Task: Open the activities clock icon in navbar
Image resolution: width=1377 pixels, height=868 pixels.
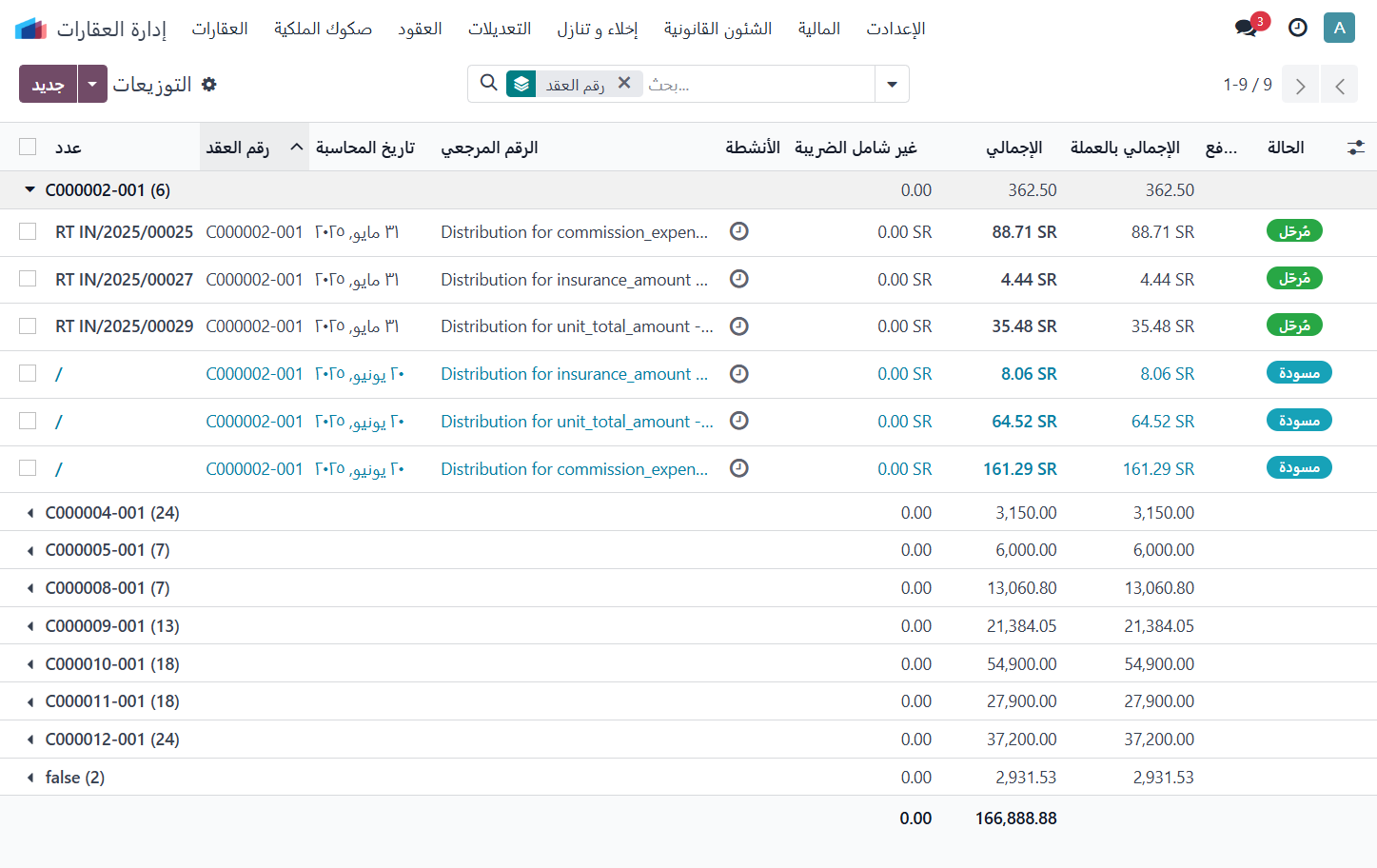Action: click(x=1298, y=28)
